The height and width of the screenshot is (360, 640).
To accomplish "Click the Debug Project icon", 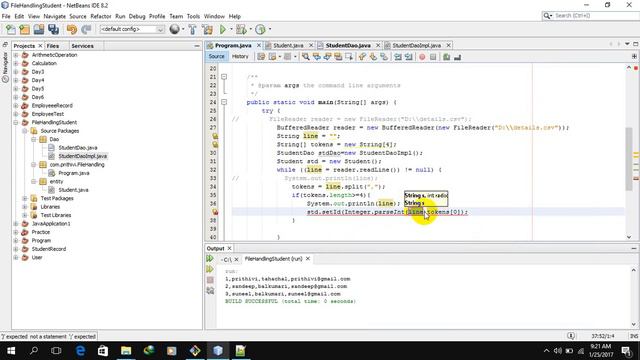I will [x=241, y=29].
